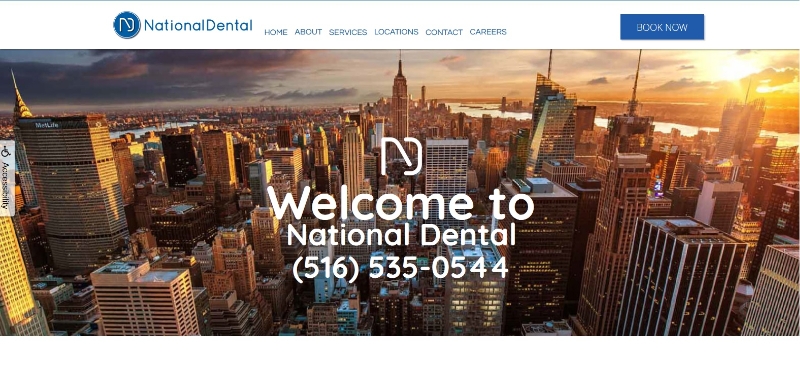The height and width of the screenshot is (367, 800).
Task: Click the blue BOOK NOW button
Action: [662, 27]
